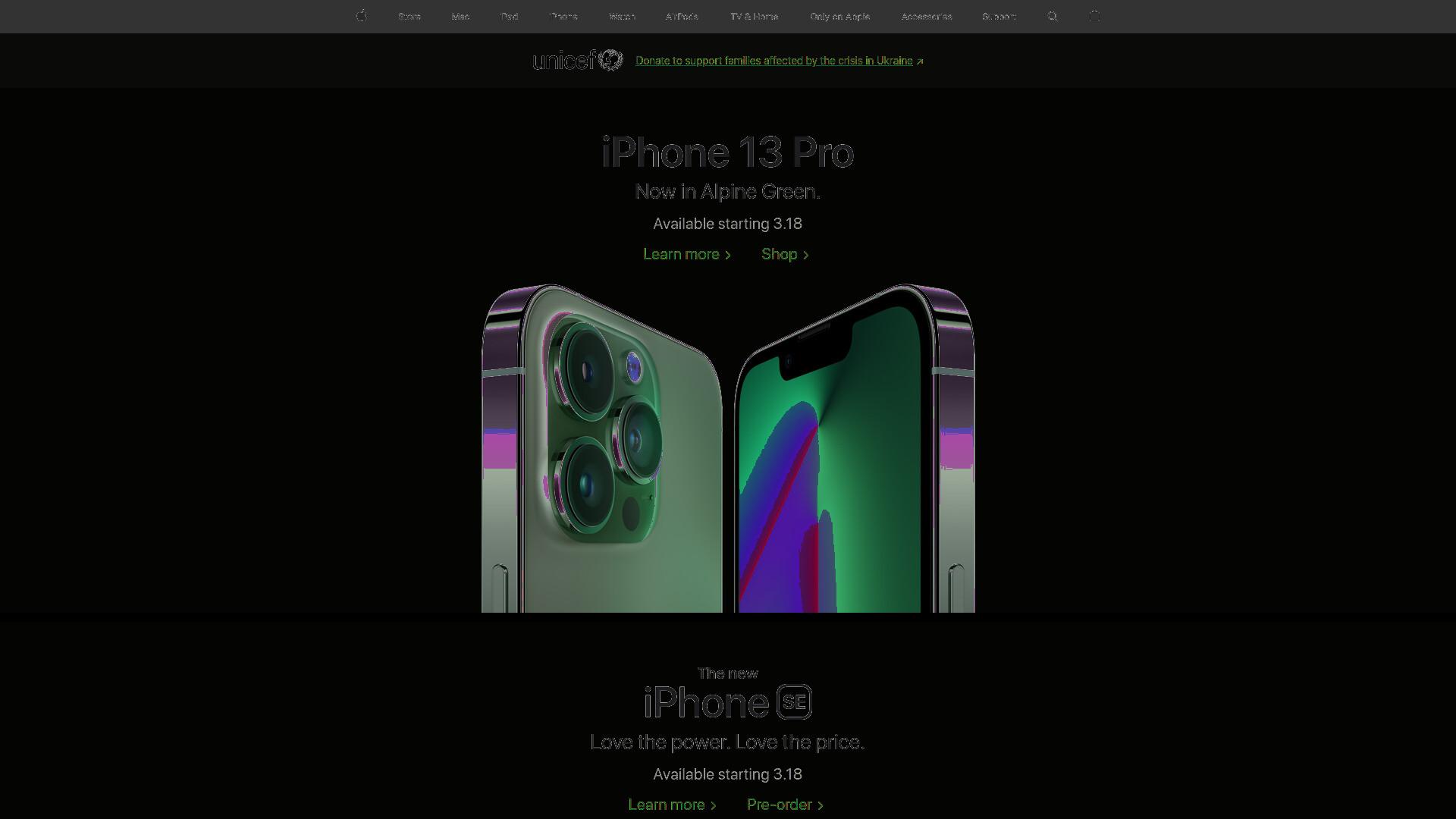Open the Mac menu item
Image resolution: width=1456 pixels, height=819 pixels.
click(460, 17)
